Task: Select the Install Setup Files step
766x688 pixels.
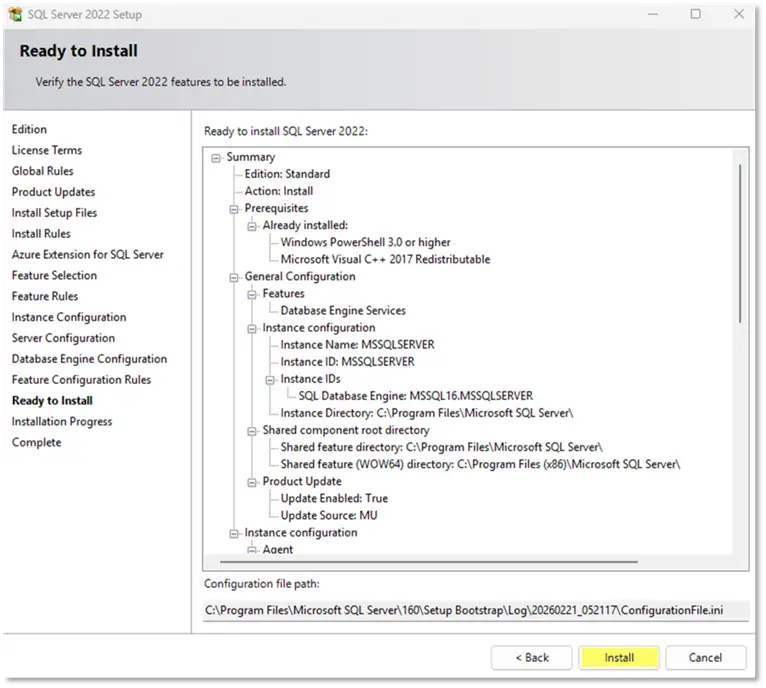Action: [54, 213]
